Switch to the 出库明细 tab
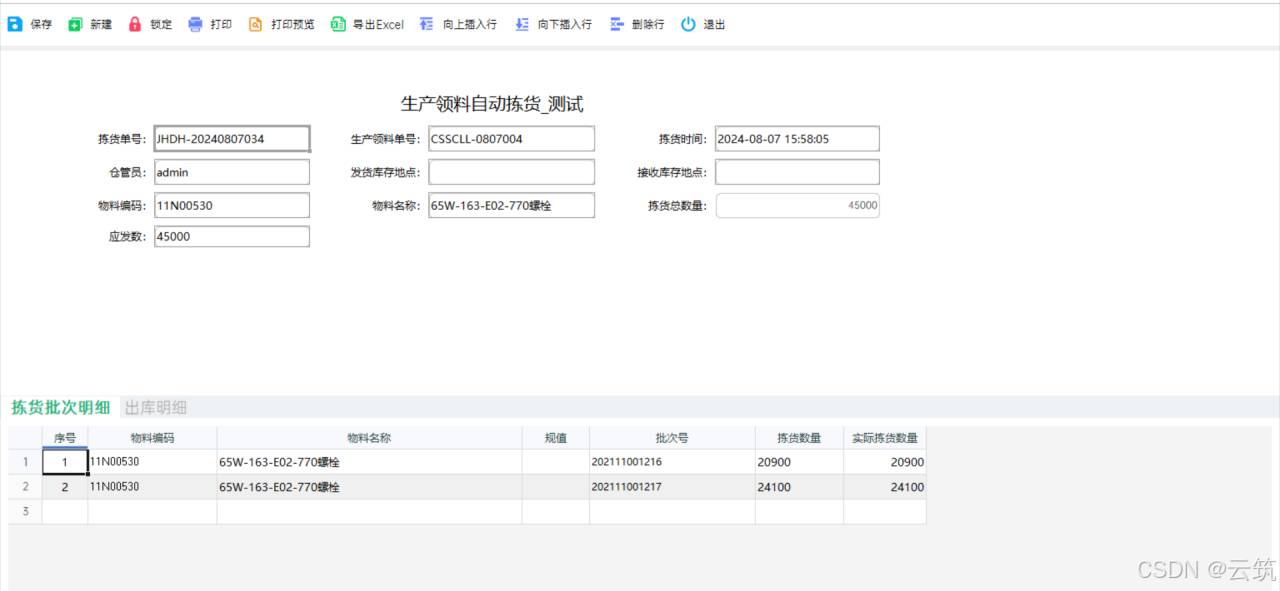 click(156, 407)
